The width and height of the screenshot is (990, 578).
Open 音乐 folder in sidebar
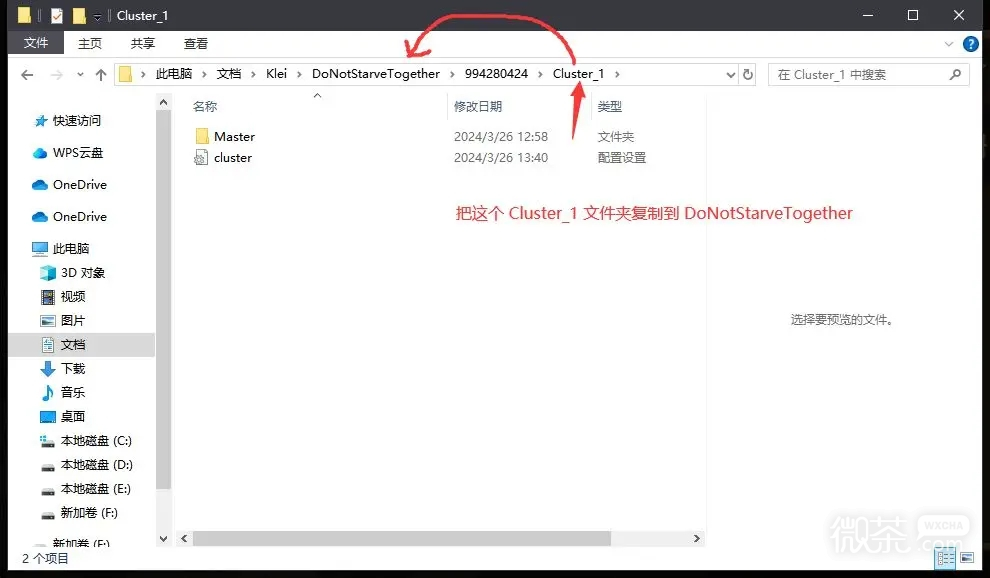[x=73, y=393]
